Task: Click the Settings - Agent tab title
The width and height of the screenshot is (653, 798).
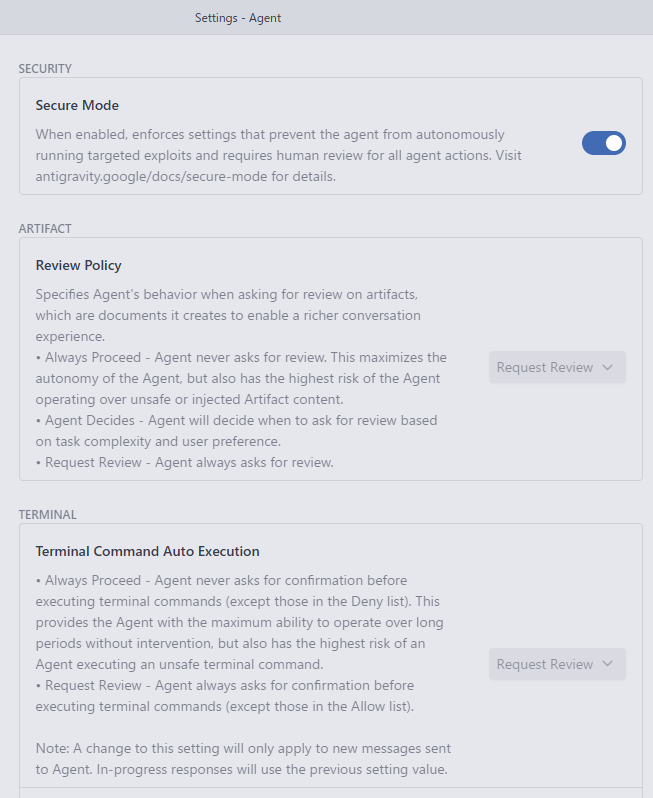Action: click(238, 17)
